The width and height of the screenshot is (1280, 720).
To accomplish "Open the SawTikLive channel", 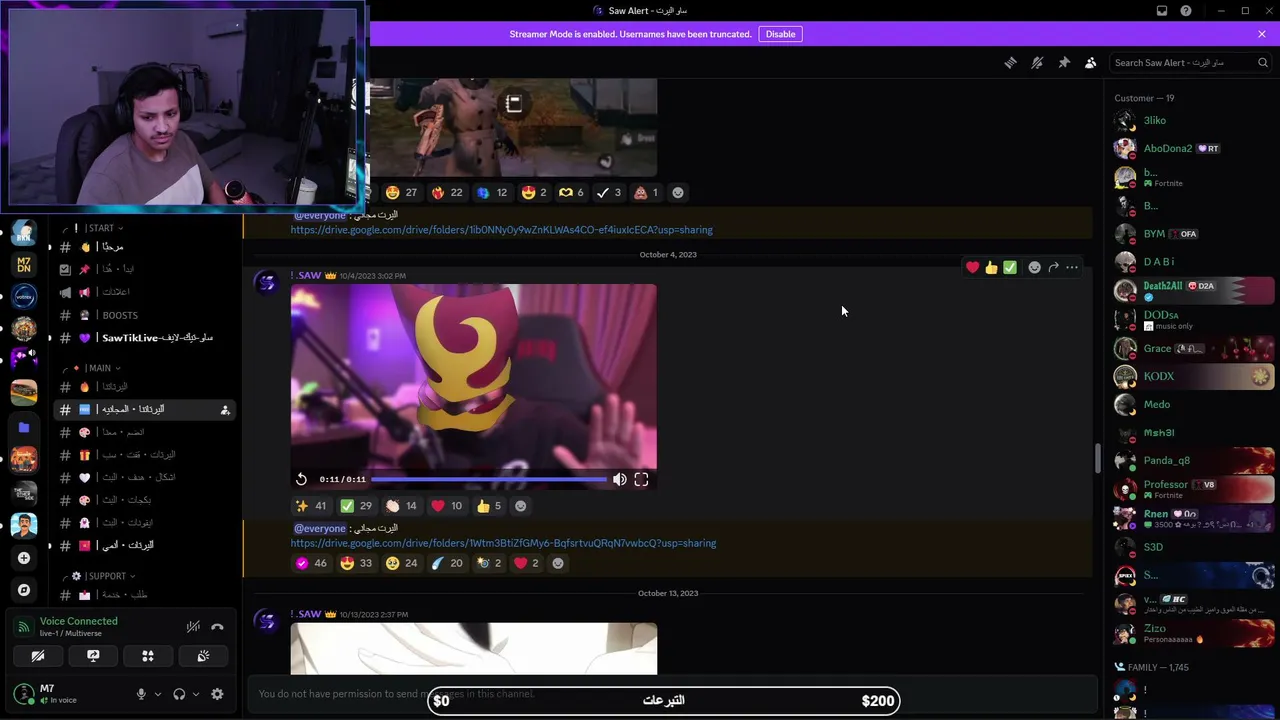I will pyautogui.click(x=145, y=338).
